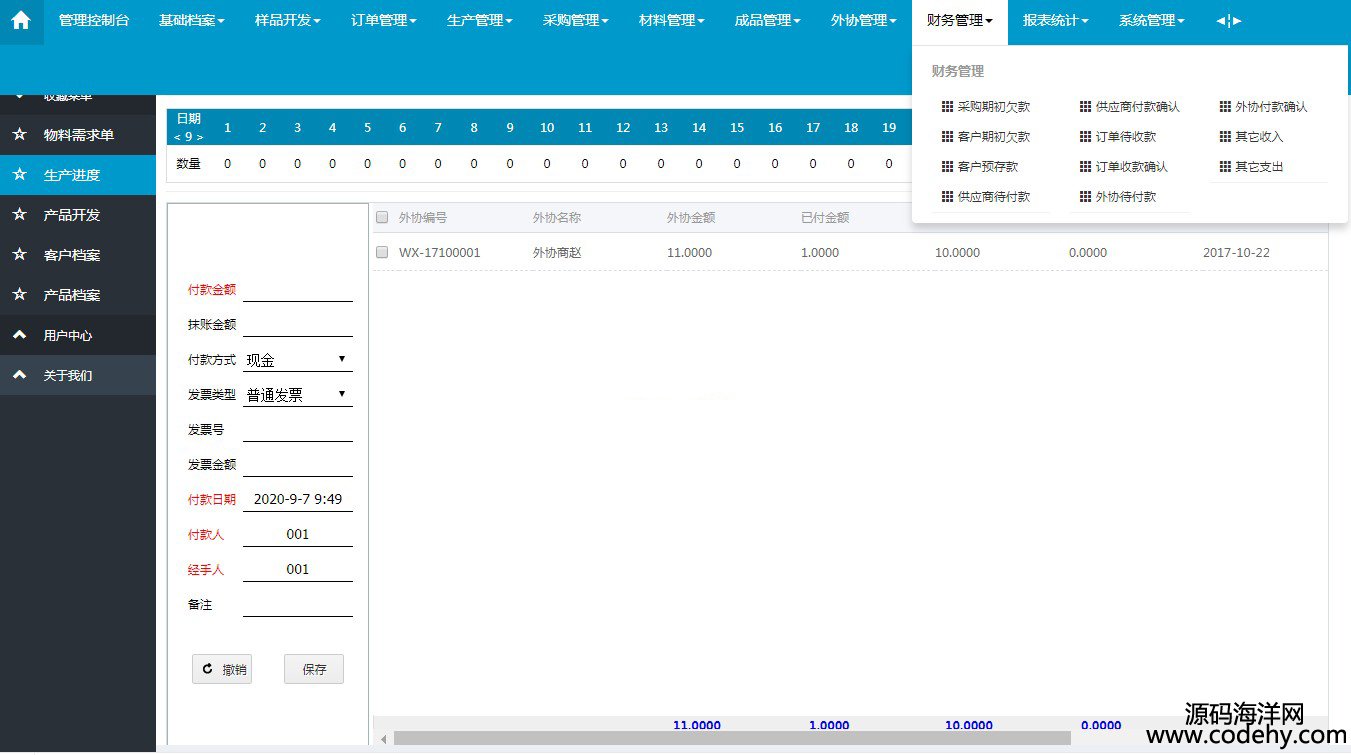This screenshot has width=1351, height=755.
Task: Collapse the 用户中心 sidebar section
Action: coord(78,335)
